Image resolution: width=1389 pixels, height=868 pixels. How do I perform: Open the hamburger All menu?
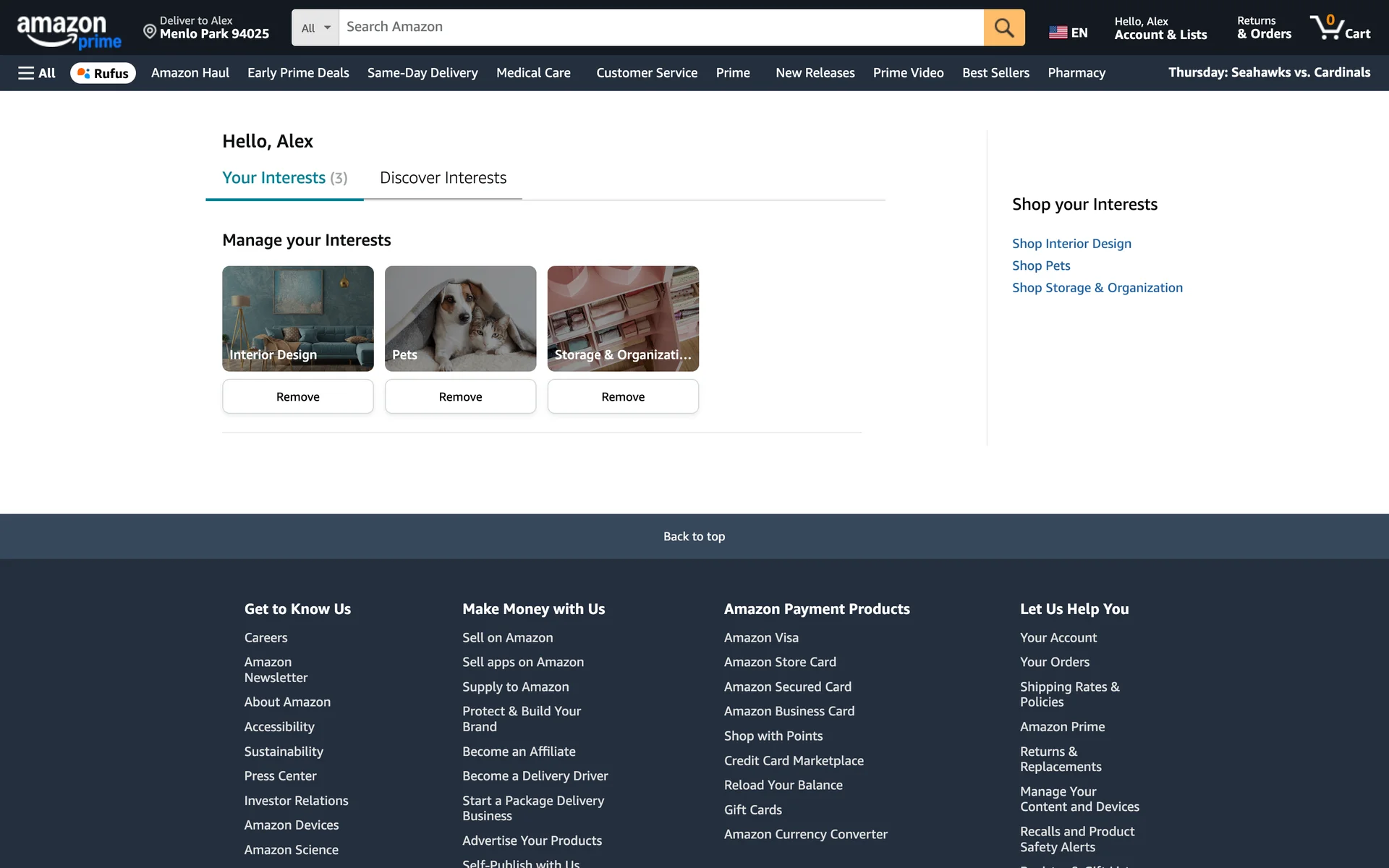(x=36, y=73)
